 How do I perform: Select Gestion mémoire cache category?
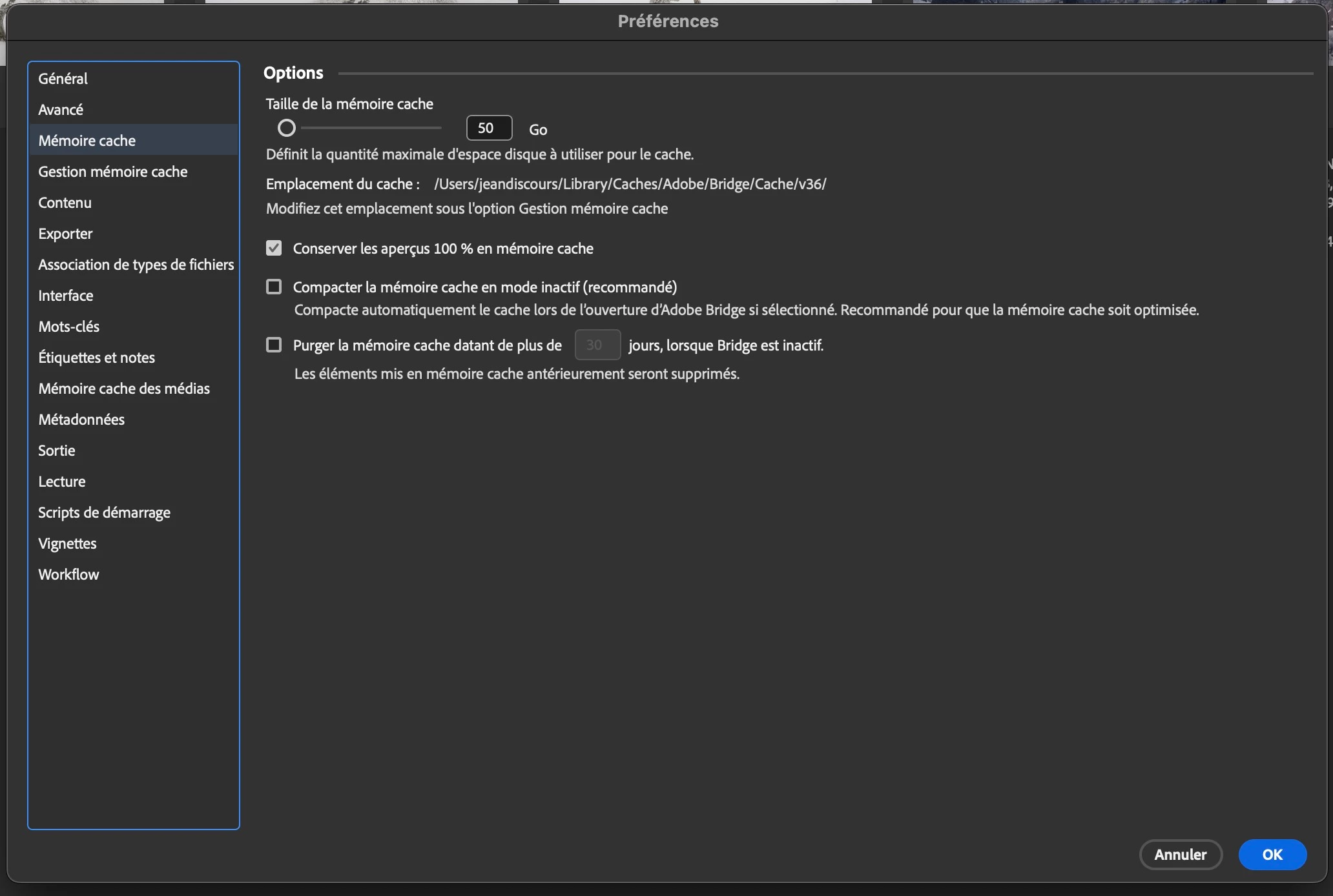click(x=113, y=172)
